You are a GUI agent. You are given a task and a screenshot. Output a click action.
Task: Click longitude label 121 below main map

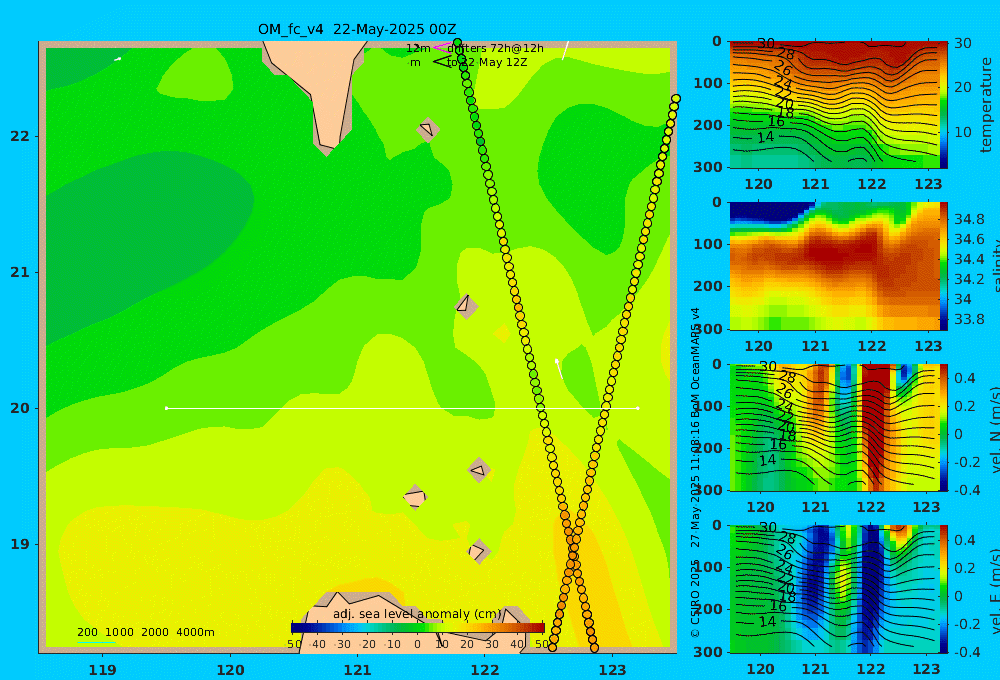pos(357,670)
